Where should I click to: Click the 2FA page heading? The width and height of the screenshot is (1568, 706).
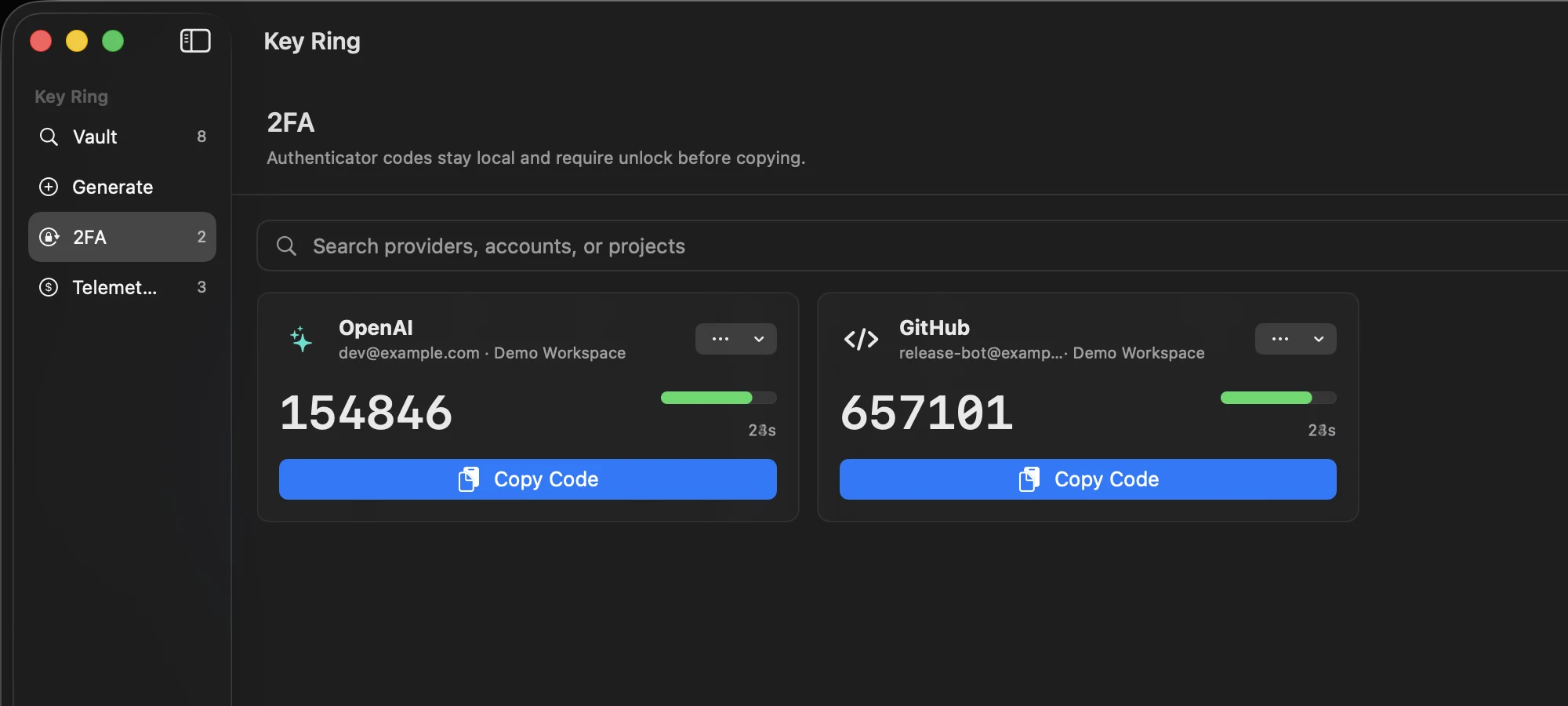(x=291, y=122)
